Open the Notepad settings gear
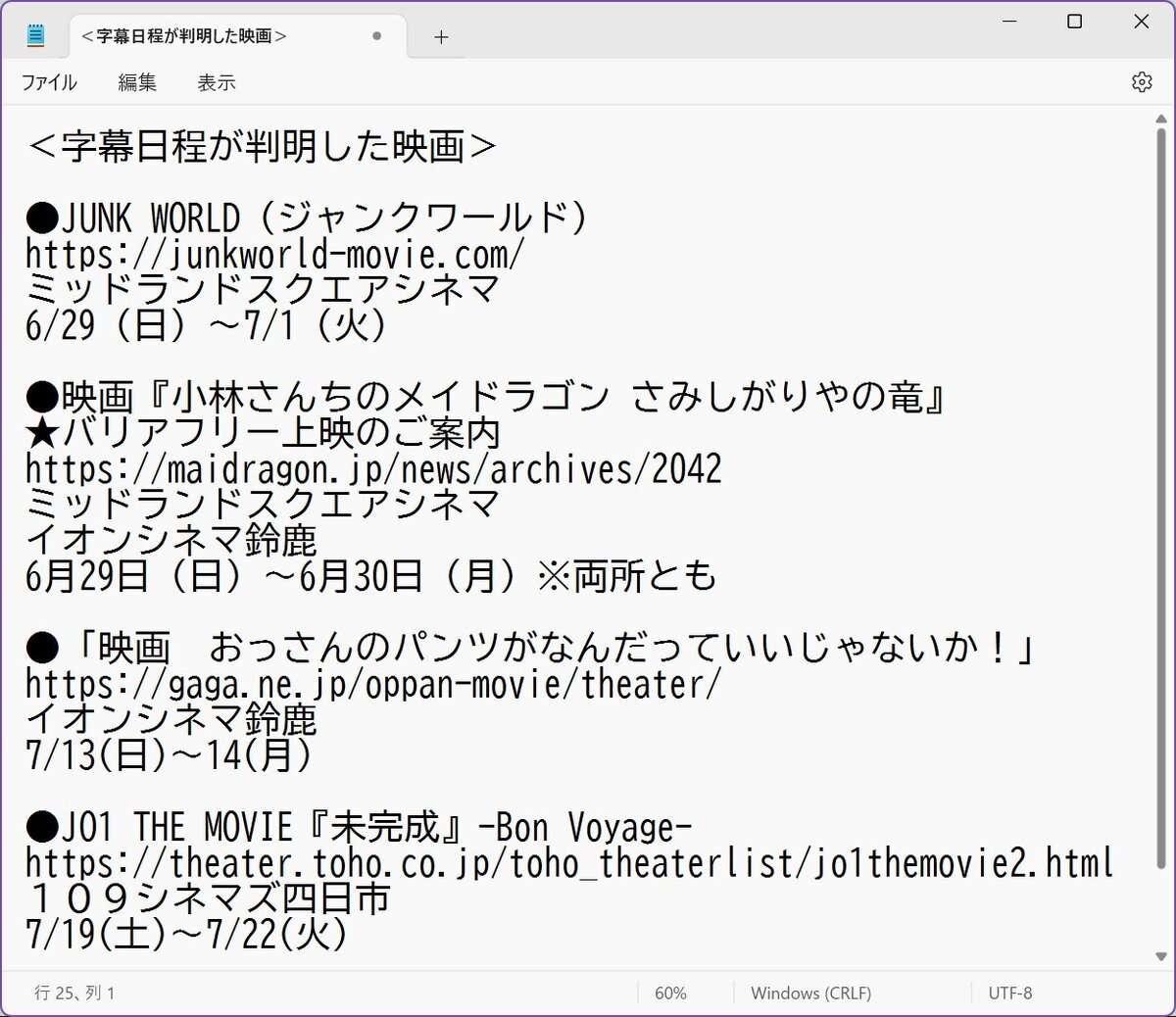The image size is (1176, 1017). [1142, 82]
